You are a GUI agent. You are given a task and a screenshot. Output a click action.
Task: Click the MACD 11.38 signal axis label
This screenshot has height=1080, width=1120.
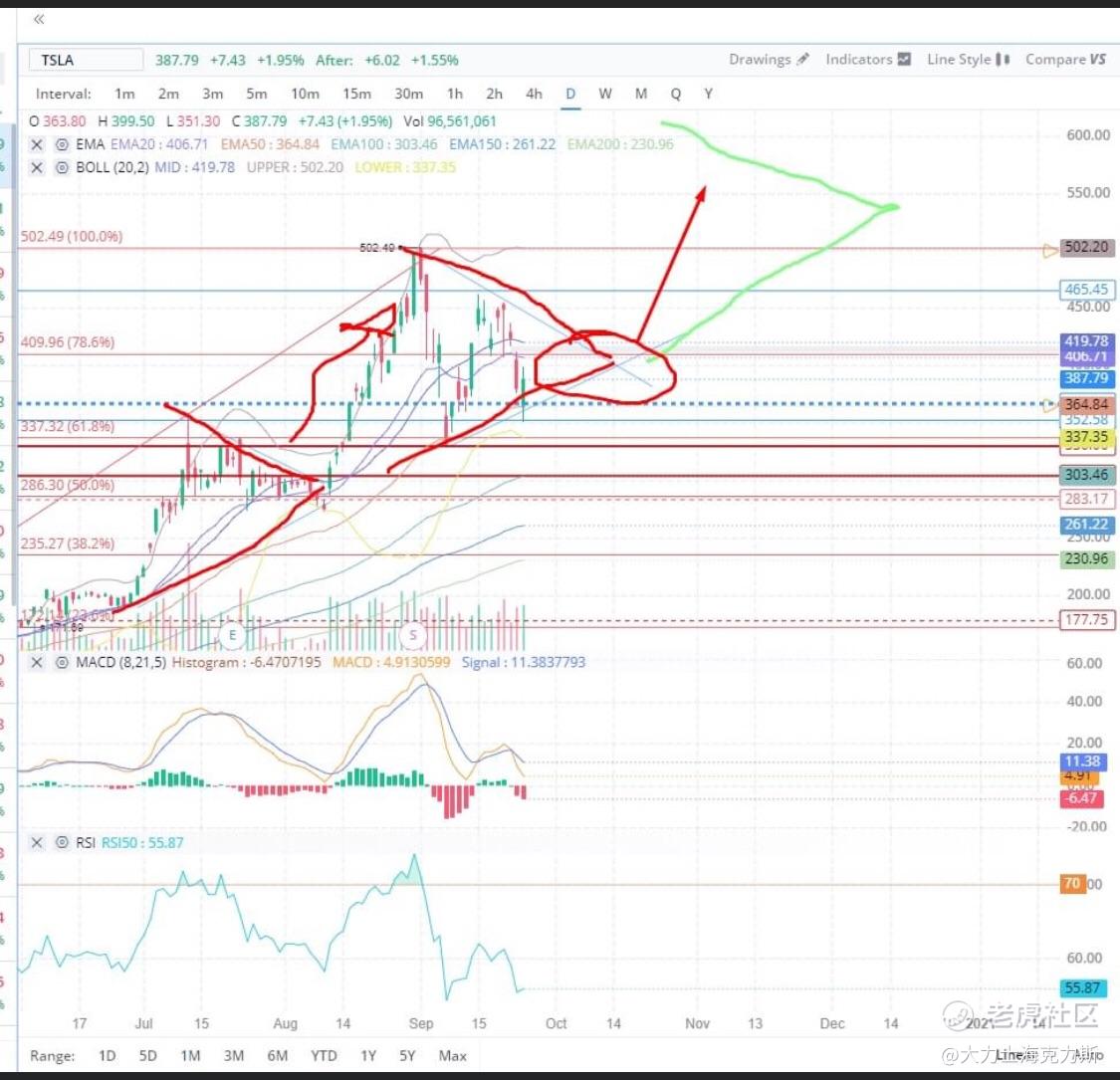[x=1083, y=761]
